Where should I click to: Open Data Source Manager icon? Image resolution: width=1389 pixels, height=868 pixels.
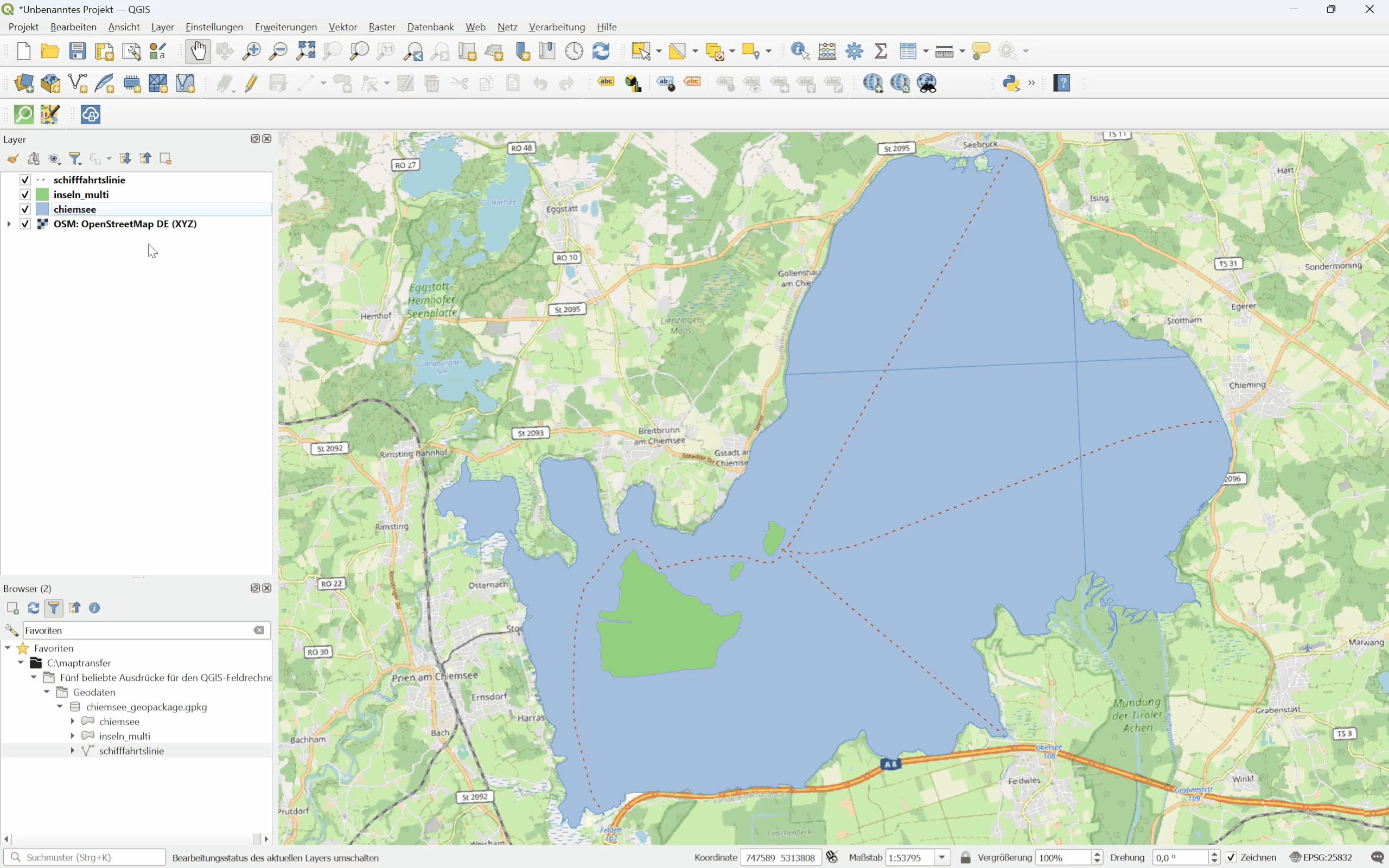(24, 83)
